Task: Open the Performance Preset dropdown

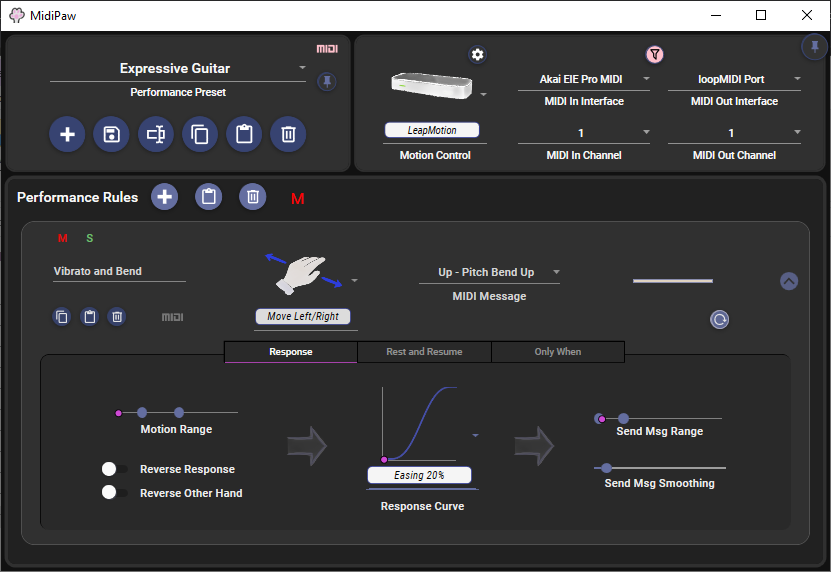Action: pos(302,69)
